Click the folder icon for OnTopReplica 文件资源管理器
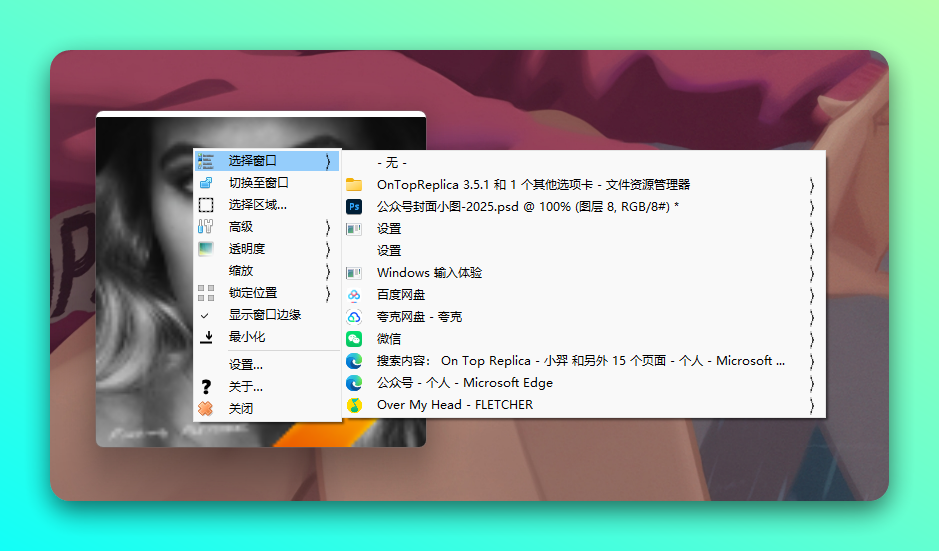Viewport: 939px width, 551px height. pos(354,184)
